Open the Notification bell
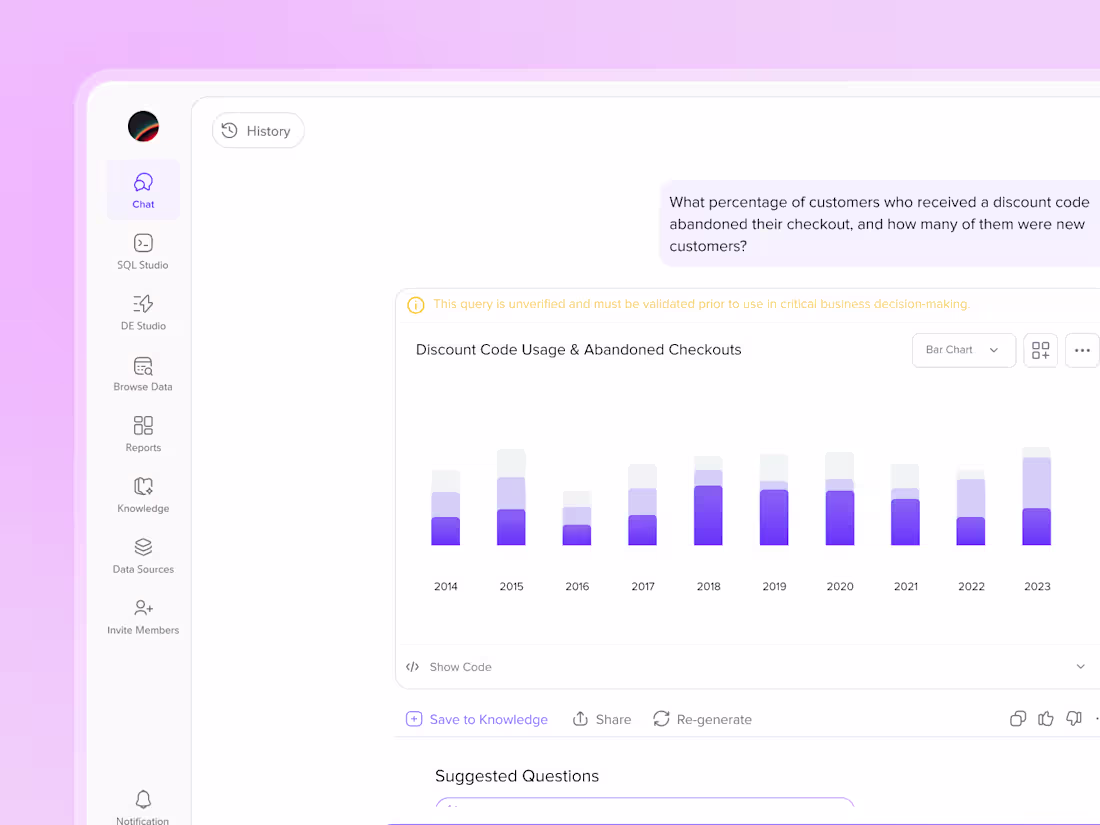This screenshot has width=1100, height=825. [143, 807]
